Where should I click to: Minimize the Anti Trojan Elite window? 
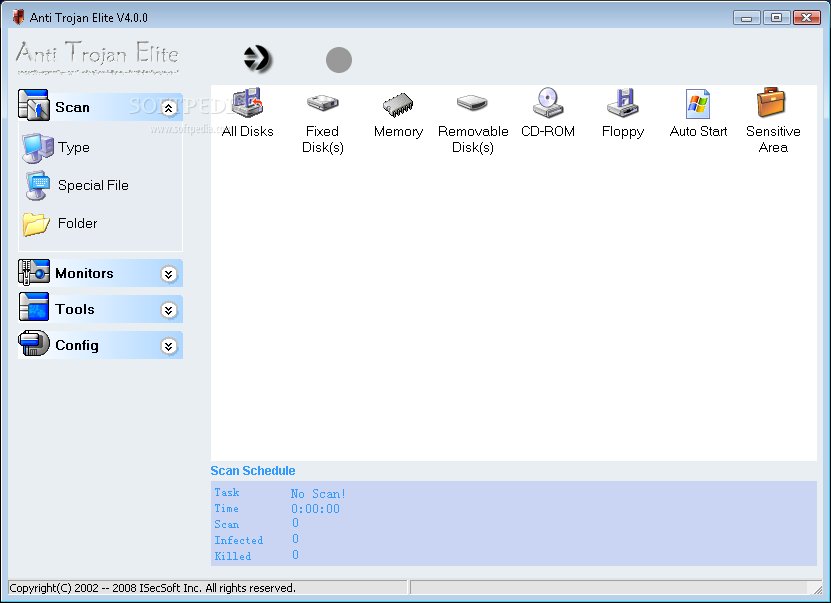746,18
